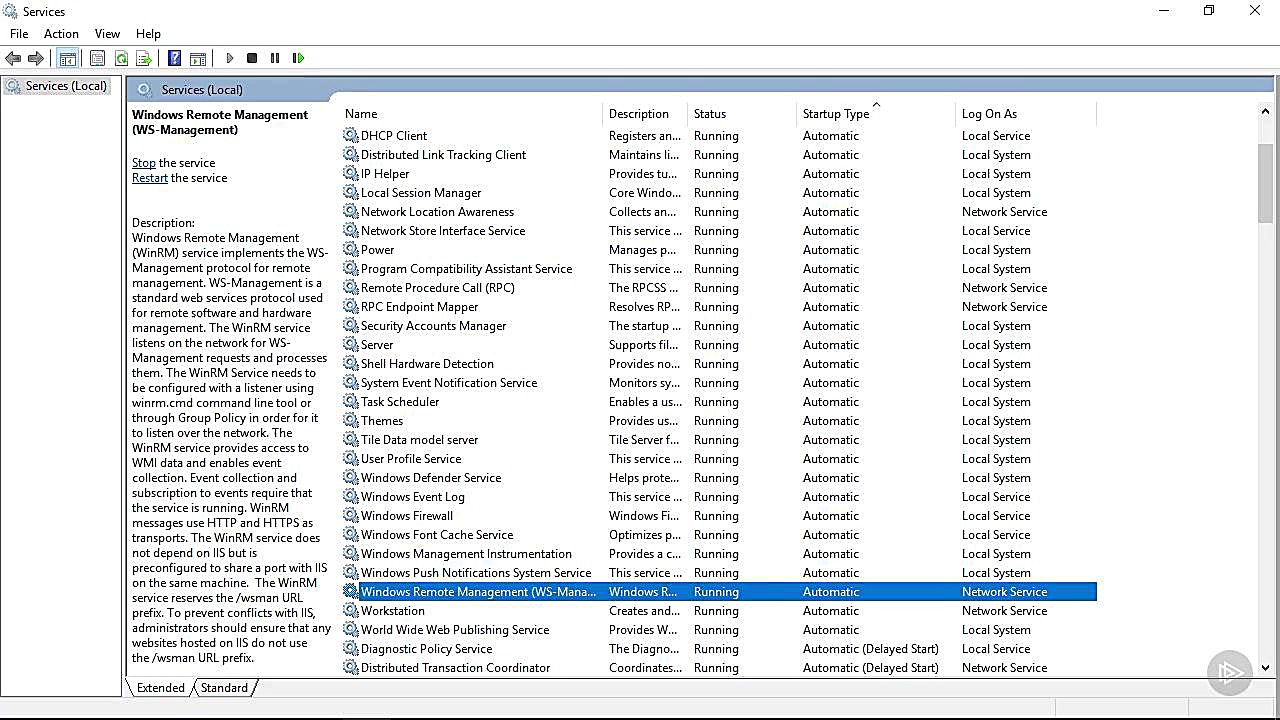Toggle Show/Hide Action Pane icon
Viewport: 1280px width, 720px height.
click(x=198, y=58)
